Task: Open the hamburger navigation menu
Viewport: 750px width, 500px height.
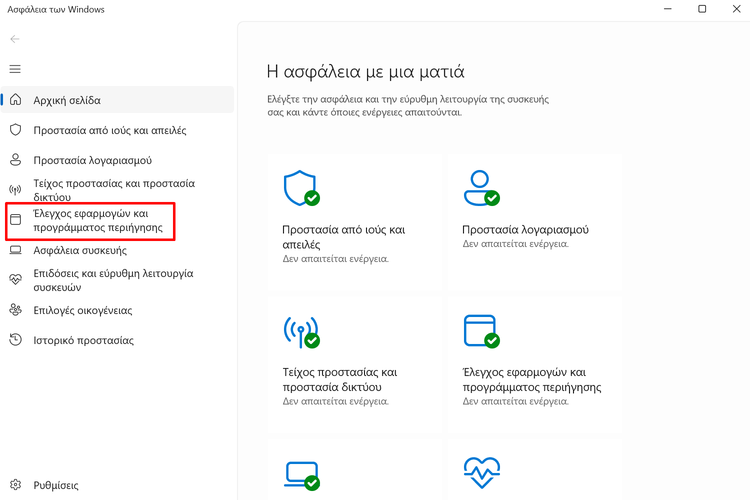Action: pos(15,69)
